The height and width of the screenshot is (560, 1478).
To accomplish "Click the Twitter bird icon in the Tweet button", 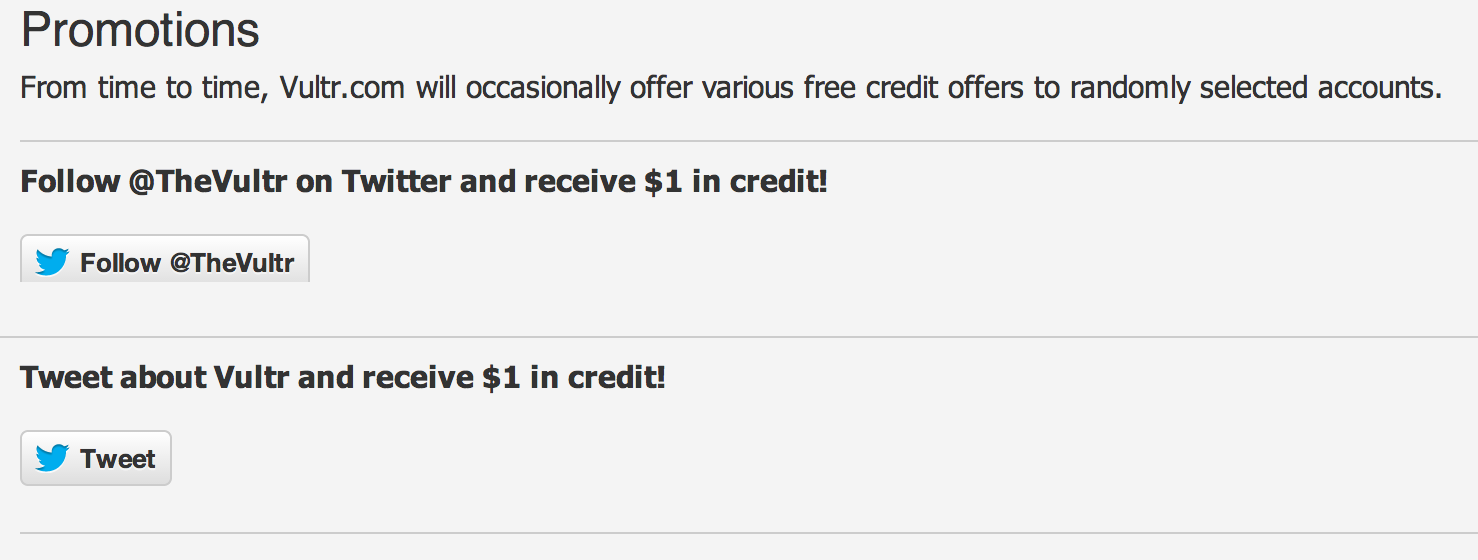I will [x=52, y=458].
